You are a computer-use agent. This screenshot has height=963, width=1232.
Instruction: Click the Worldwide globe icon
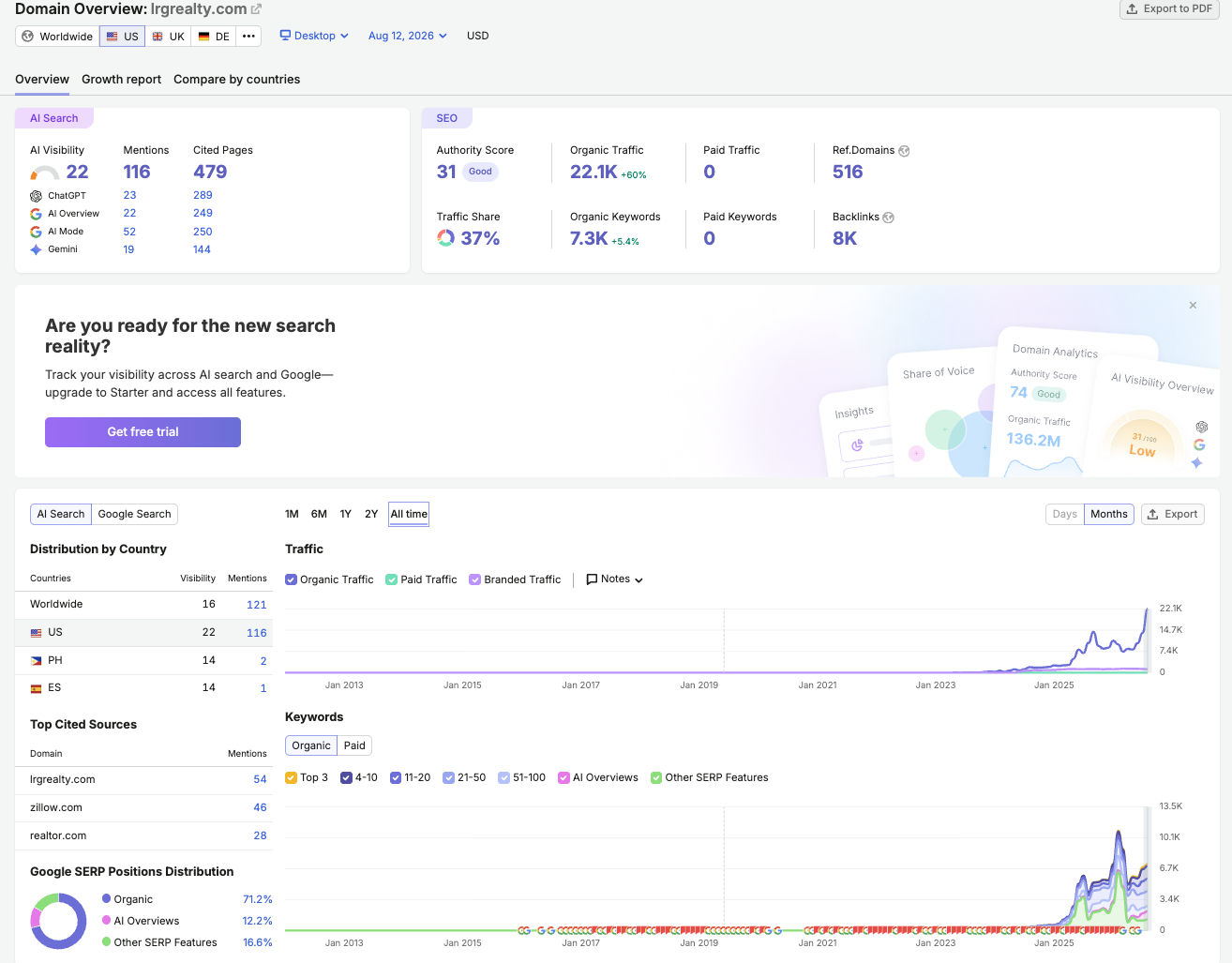tap(28, 37)
